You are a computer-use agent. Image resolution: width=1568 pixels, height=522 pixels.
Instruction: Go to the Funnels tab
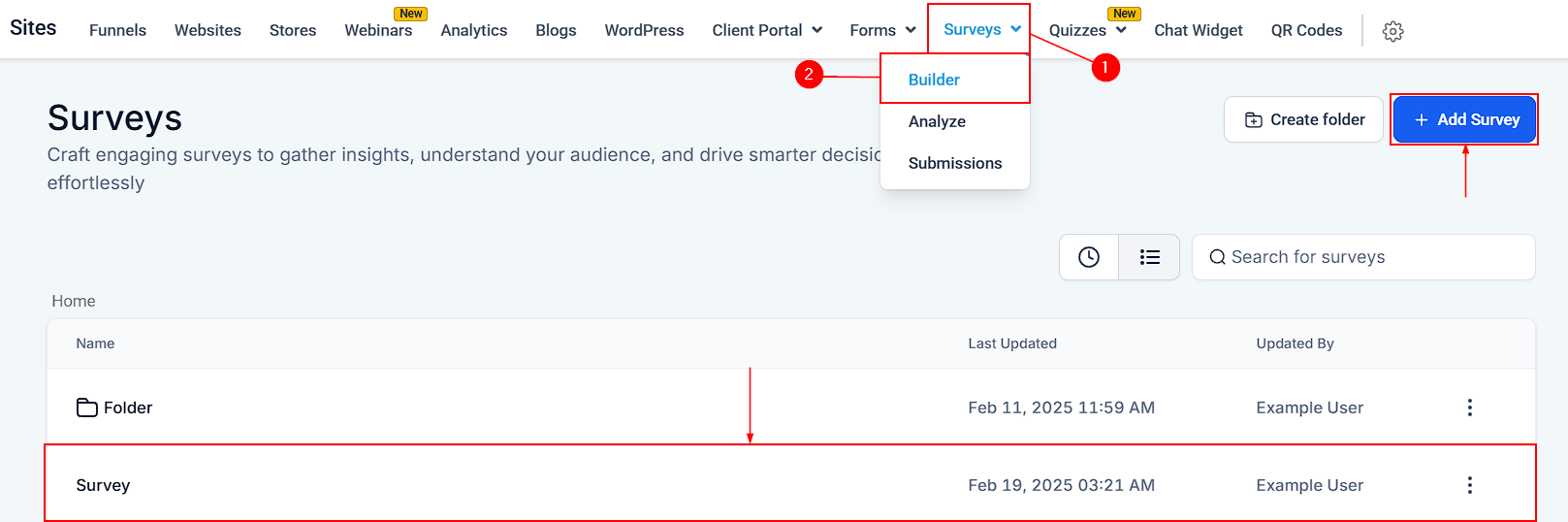coord(117,30)
